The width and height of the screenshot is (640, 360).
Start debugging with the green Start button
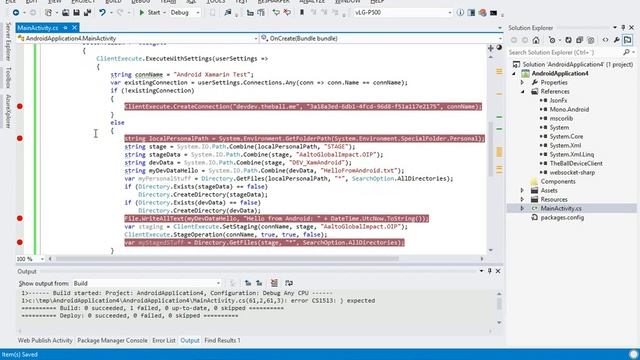coord(150,13)
